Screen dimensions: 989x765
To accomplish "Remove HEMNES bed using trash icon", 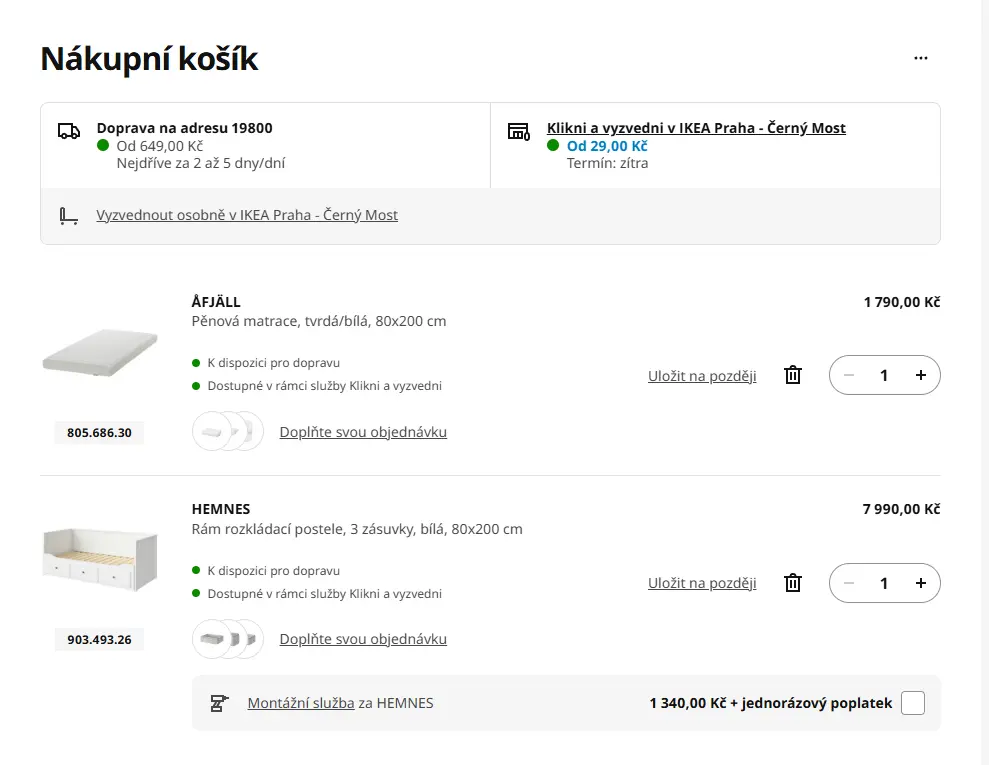I will pyautogui.click(x=793, y=582).
